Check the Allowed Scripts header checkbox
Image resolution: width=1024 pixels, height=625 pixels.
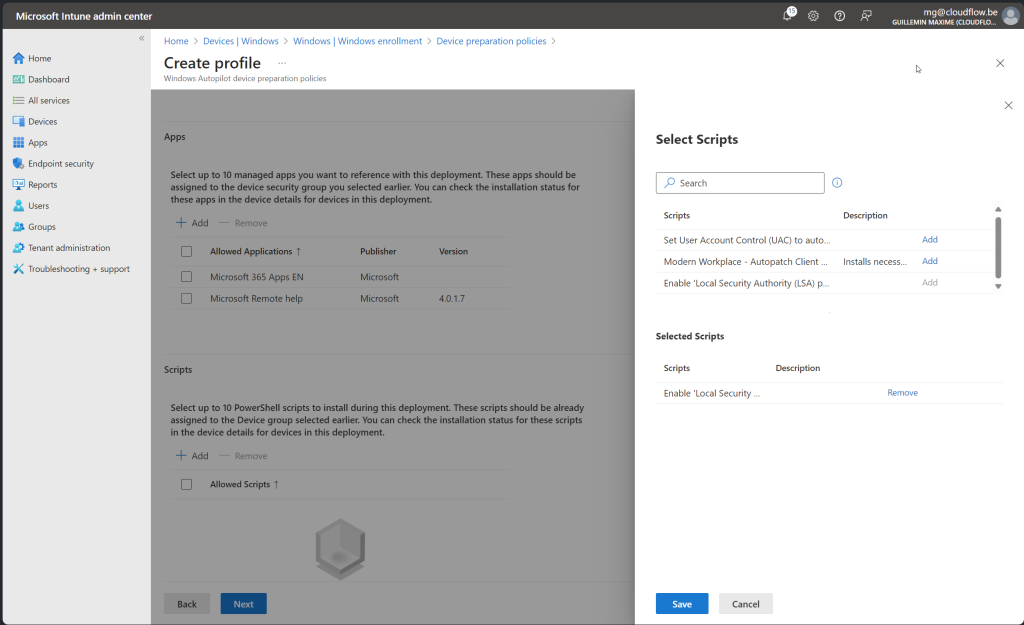tap(186, 485)
